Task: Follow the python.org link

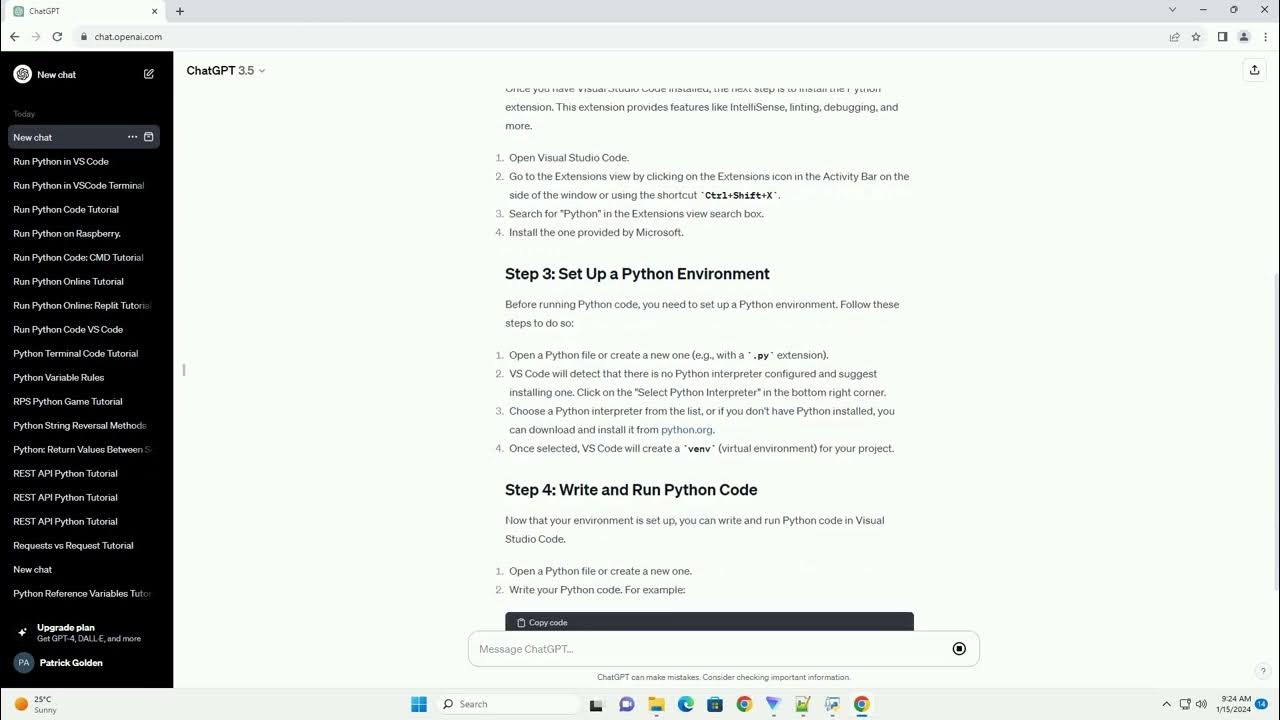Action: (x=687, y=430)
